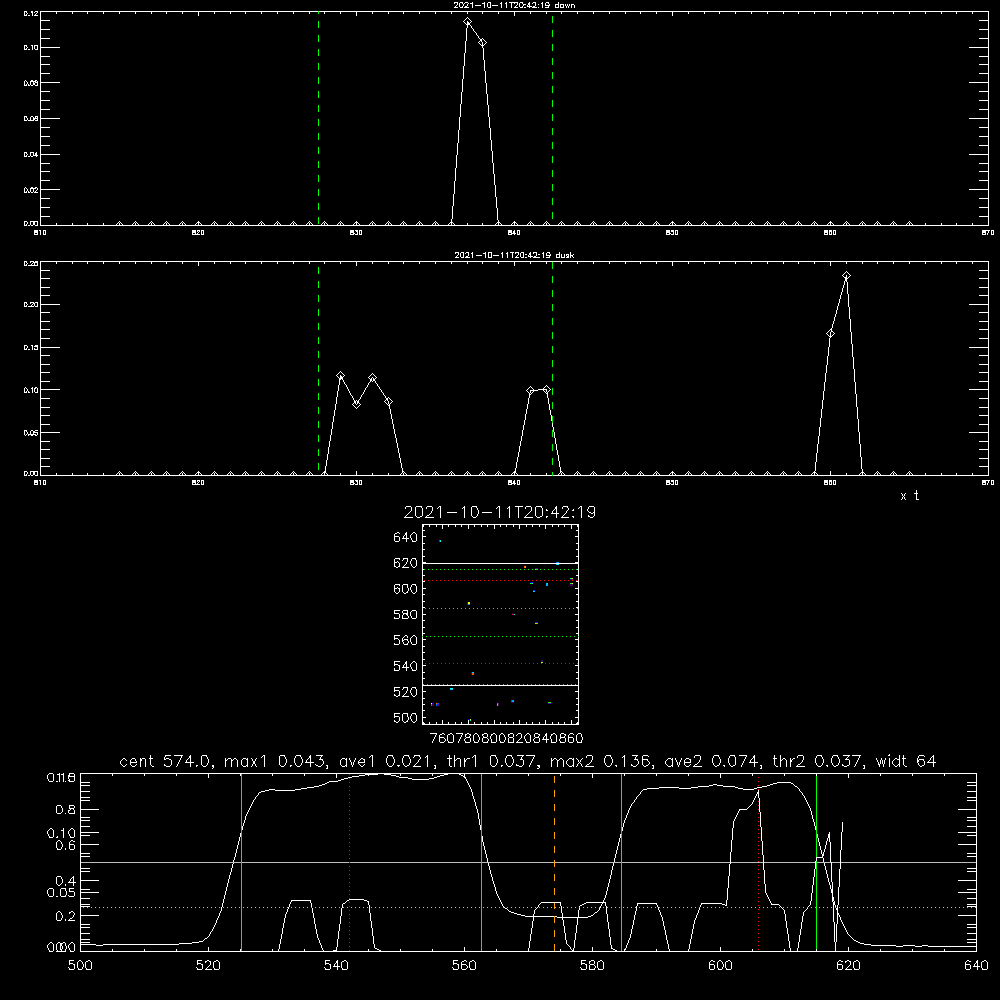The image size is (1000, 1000).
Task: Click the left green dashed line in dusk plot
Action: (318, 368)
